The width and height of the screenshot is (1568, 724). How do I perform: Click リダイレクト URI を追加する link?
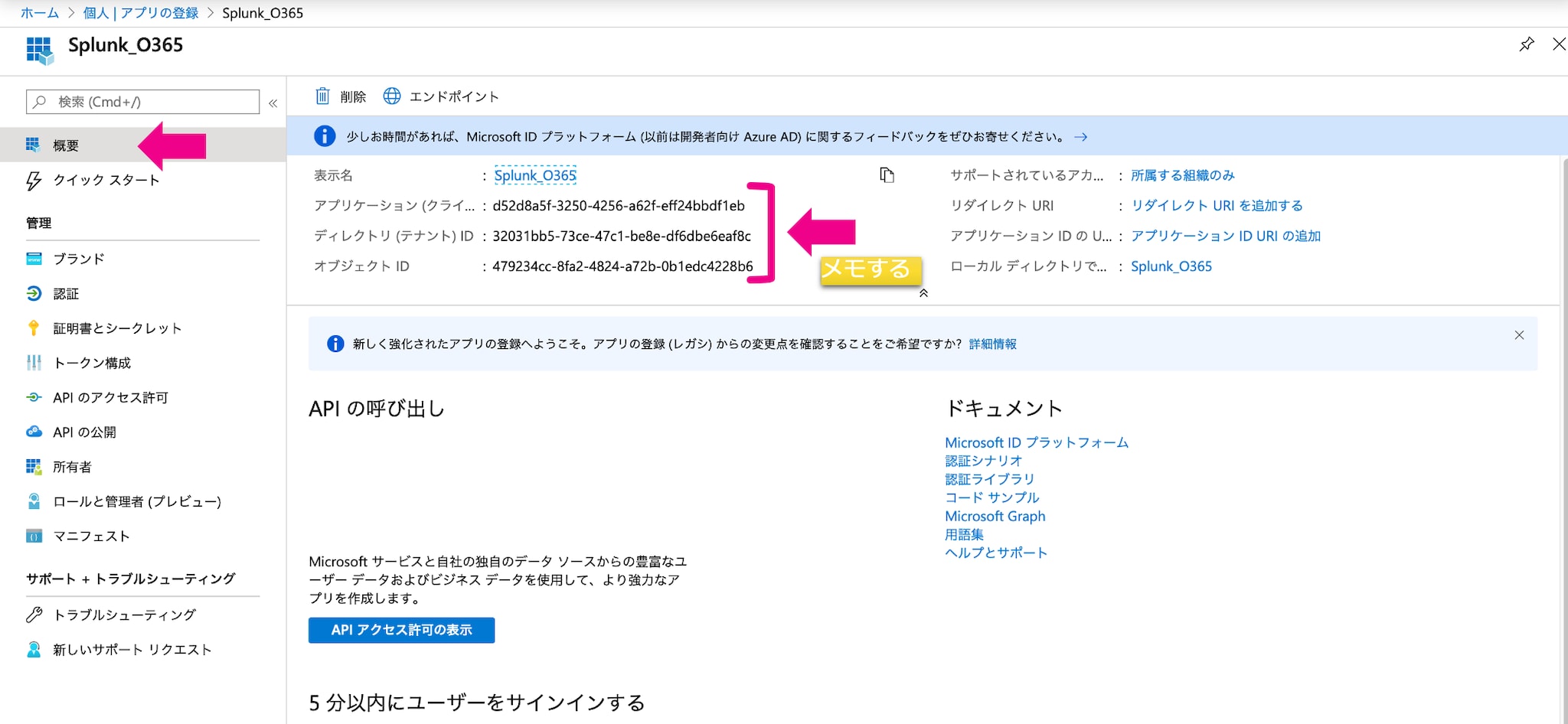click(x=1217, y=205)
